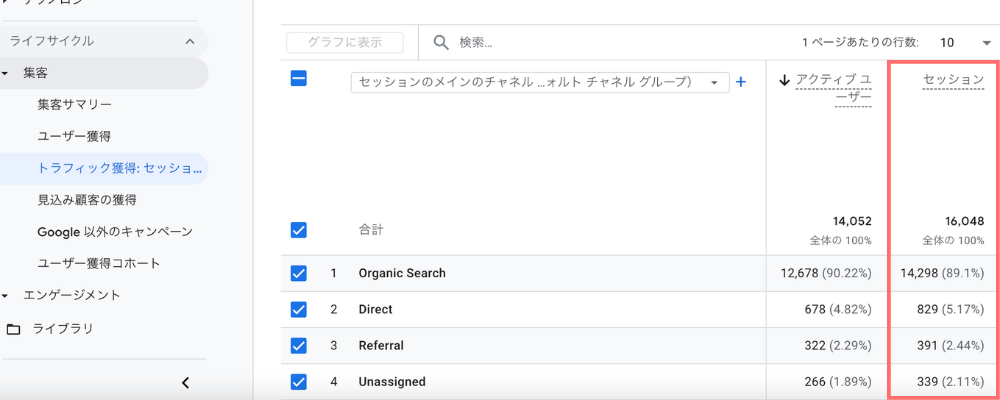Uncheck the Referral row checkbox
Image resolution: width=1000 pixels, height=400 pixels.
(298, 346)
